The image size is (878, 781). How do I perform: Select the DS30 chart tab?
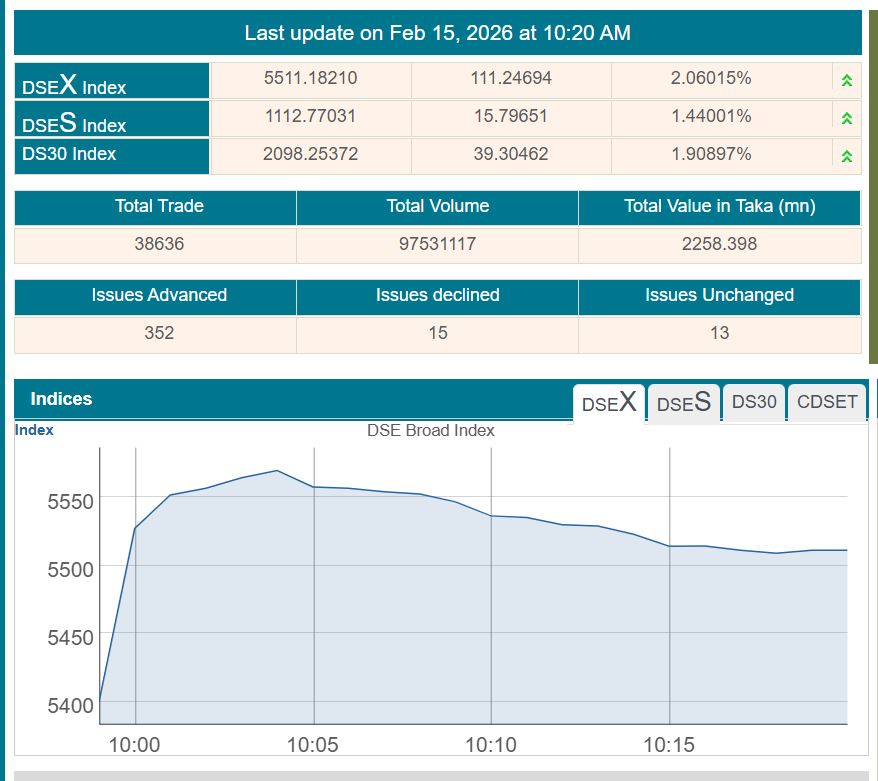click(x=754, y=402)
